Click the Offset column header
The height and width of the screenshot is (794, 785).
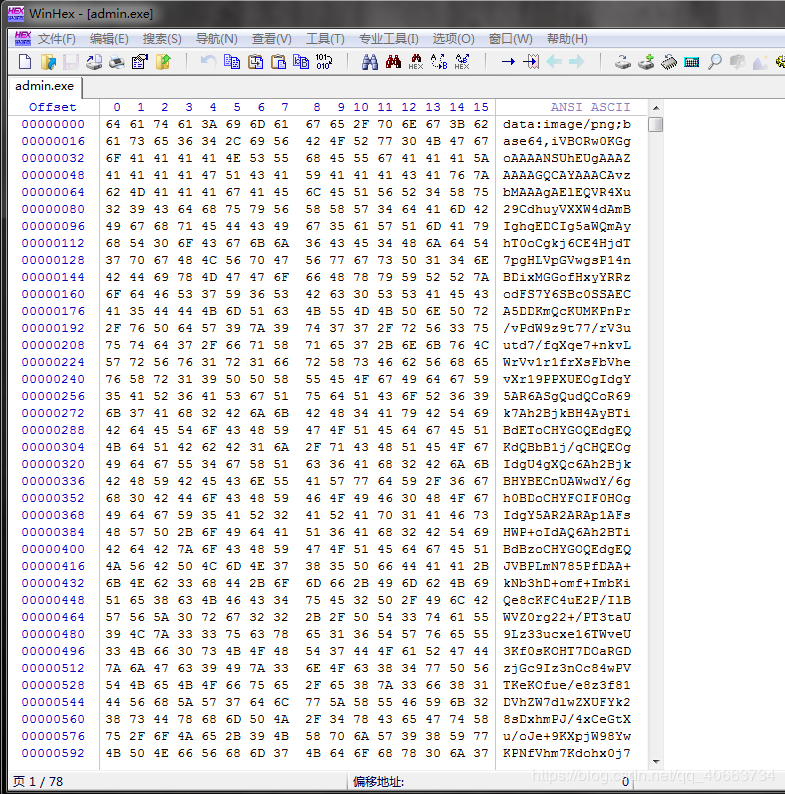[x=53, y=107]
